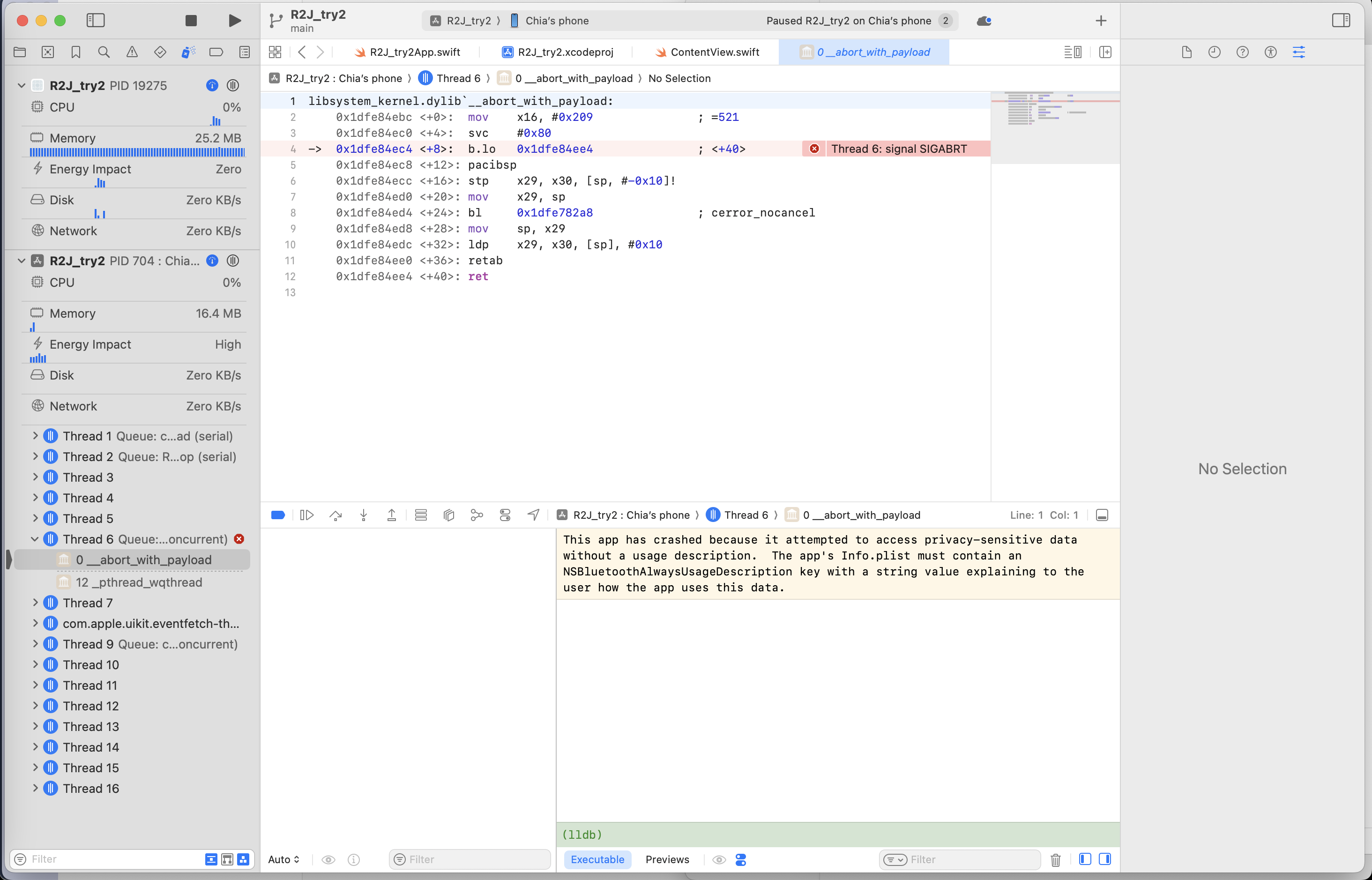
Task: Choose Chia's phone run destination
Action: [x=550, y=21]
